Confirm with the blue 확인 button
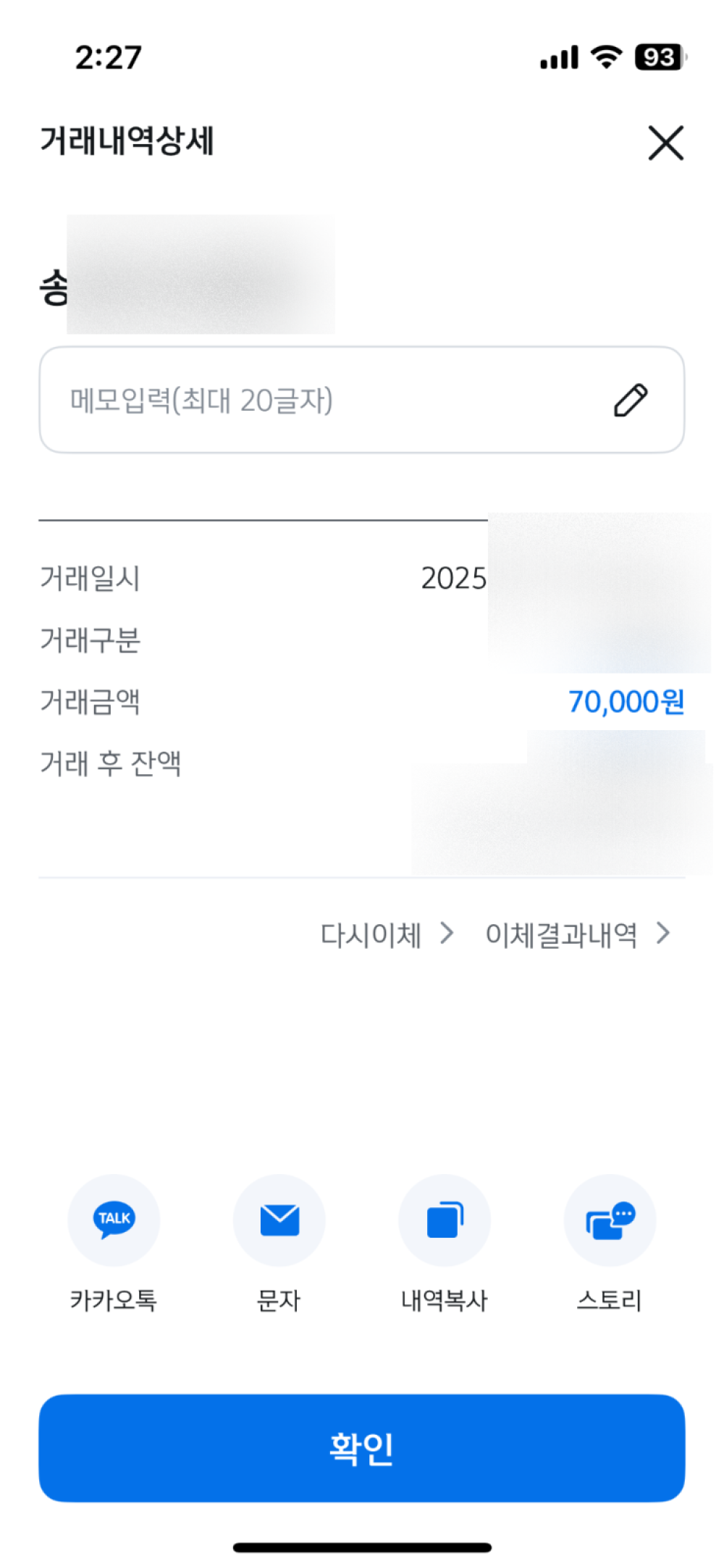Viewport: 724px width, 1568px height. pyautogui.click(x=361, y=1448)
